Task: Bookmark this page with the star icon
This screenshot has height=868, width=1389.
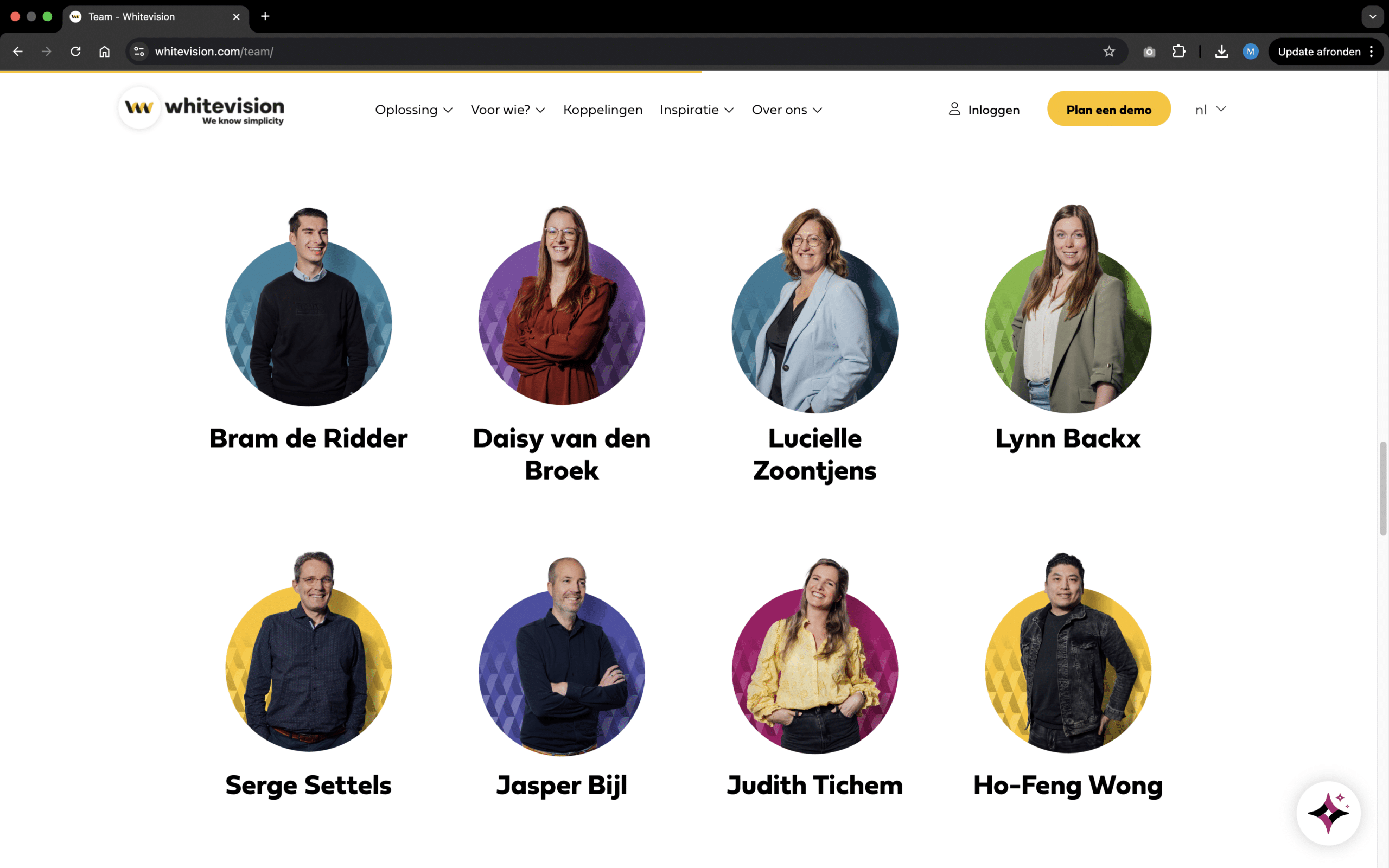Action: (1109, 52)
